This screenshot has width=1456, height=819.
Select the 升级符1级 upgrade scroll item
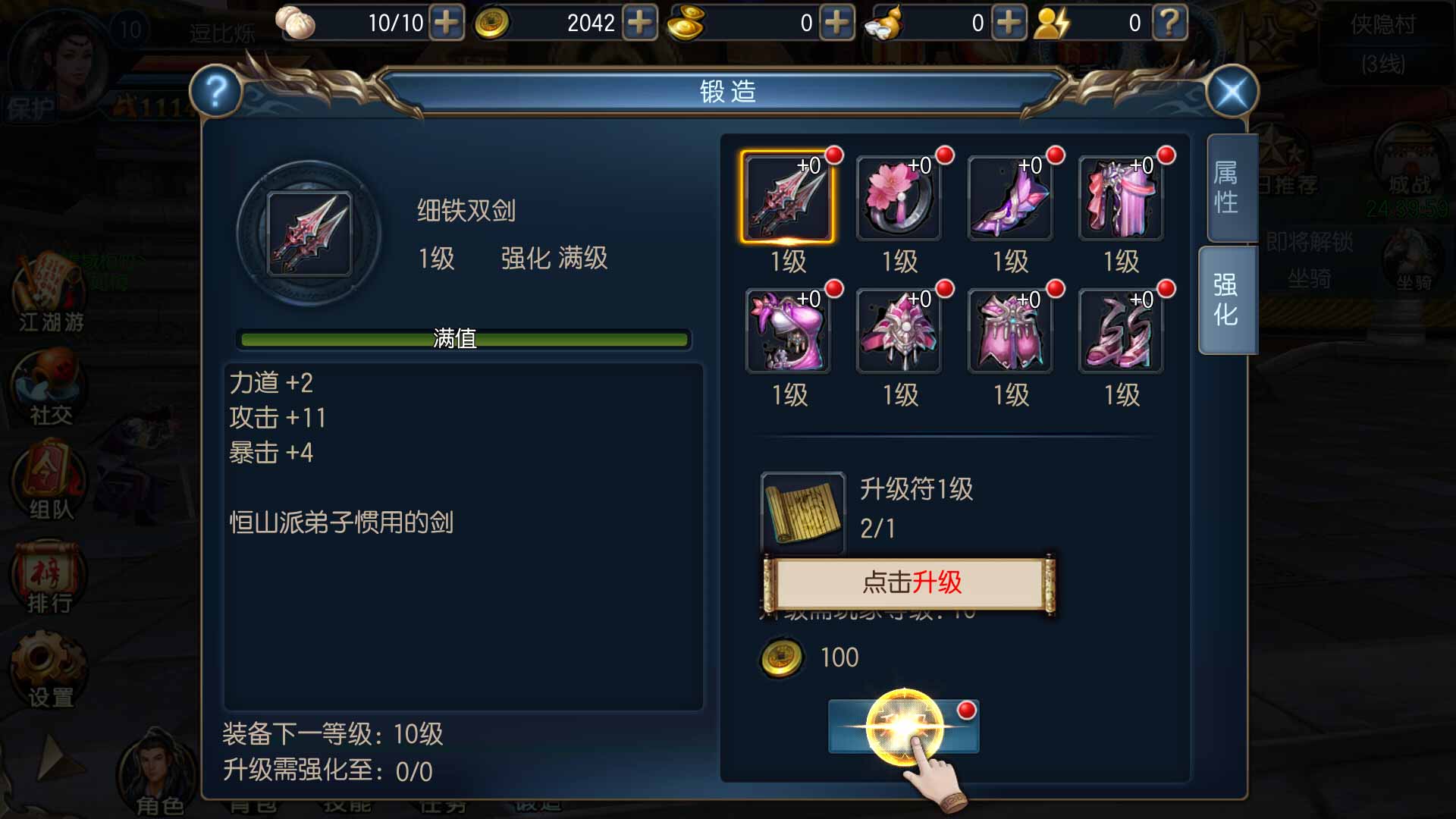[803, 513]
